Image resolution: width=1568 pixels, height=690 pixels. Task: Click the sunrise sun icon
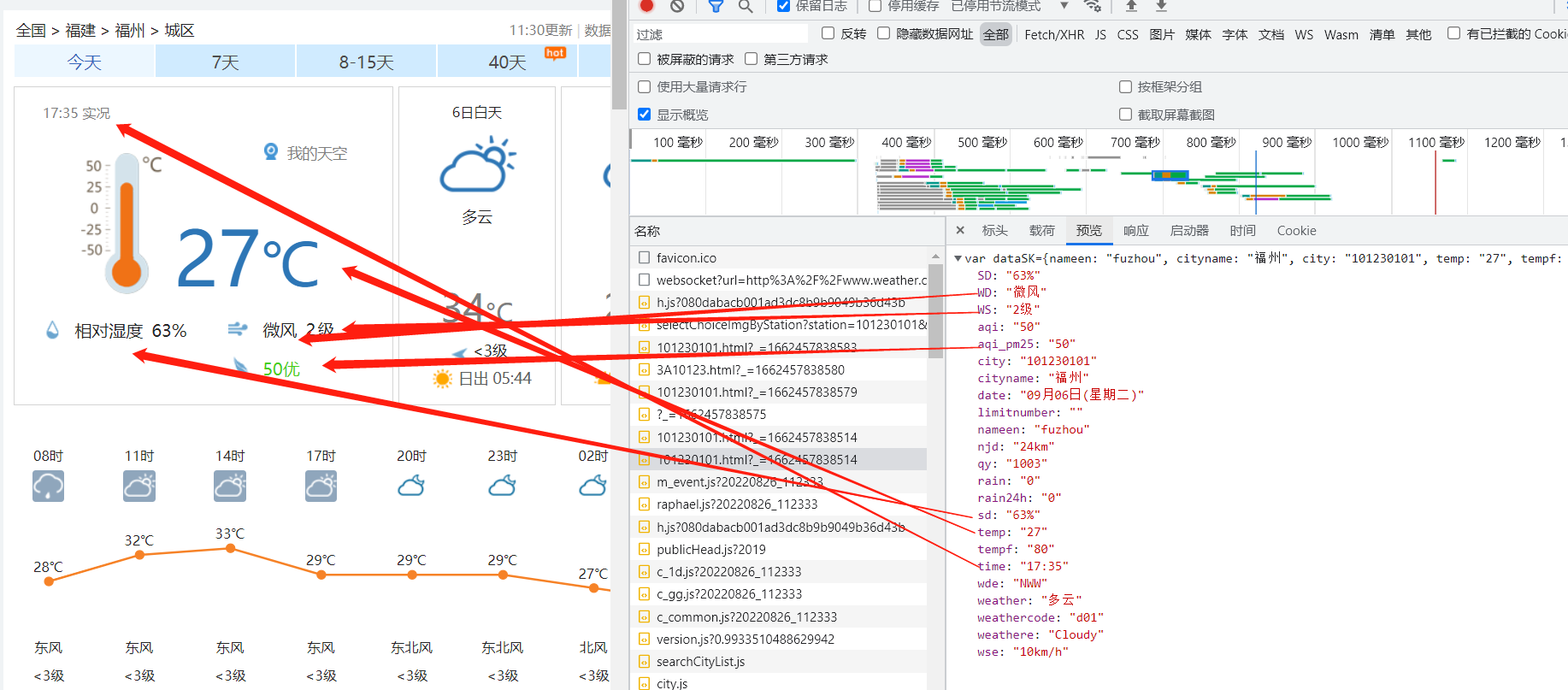tap(442, 379)
